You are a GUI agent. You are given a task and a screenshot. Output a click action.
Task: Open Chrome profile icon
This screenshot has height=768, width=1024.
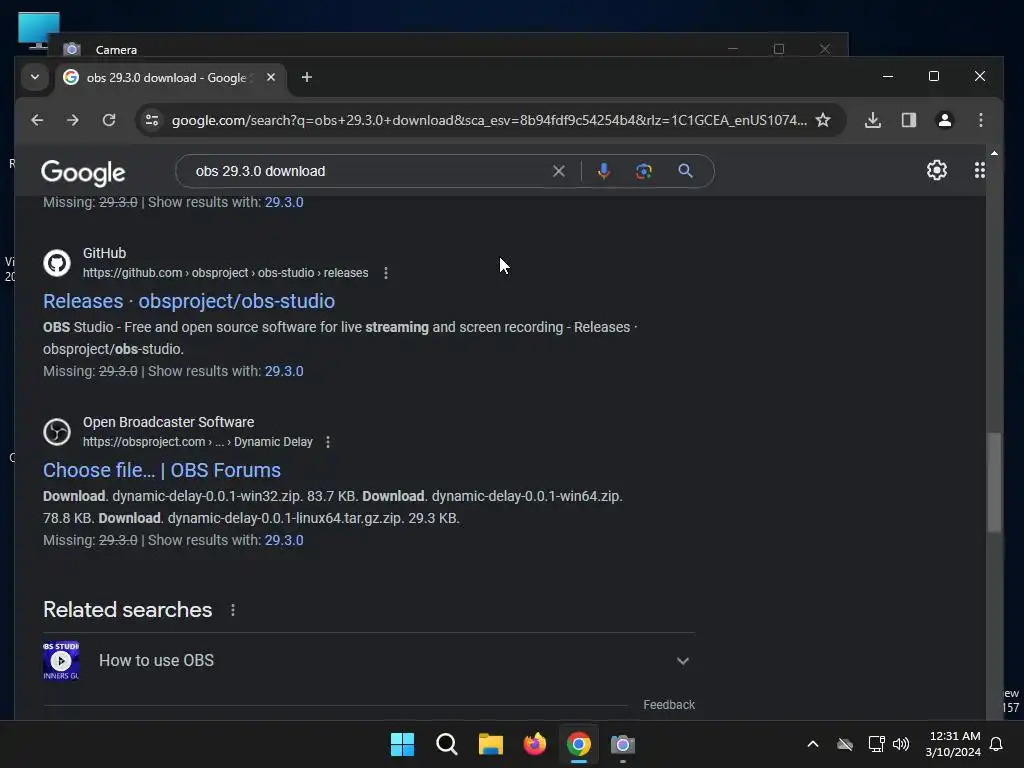click(945, 120)
